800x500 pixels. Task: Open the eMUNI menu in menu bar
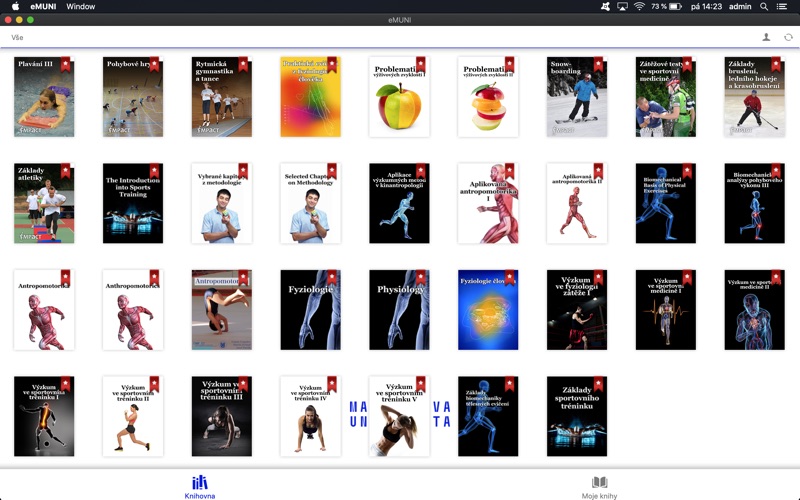click(43, 7)
